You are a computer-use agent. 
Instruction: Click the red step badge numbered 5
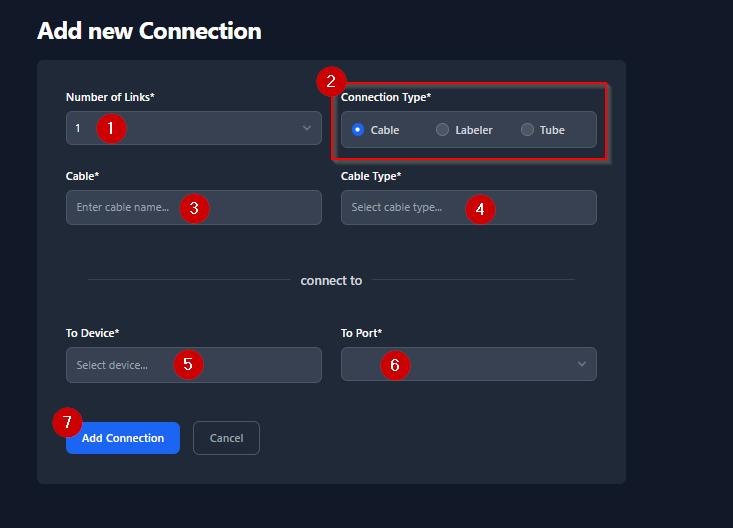click(188, 364)
